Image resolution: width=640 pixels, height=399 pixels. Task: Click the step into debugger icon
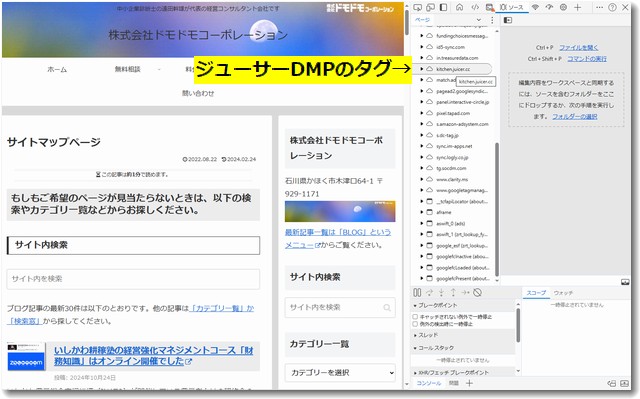442,293
